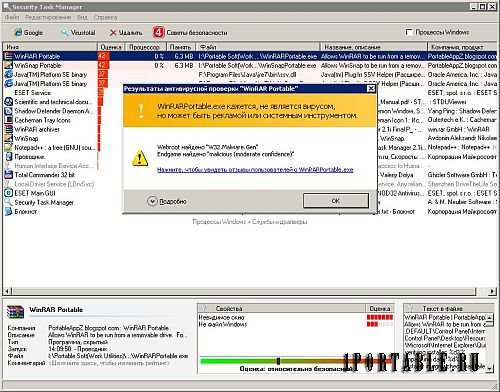The image size is (500, 392).
Task: Click comment field to change rating
Action: [109, 363]
